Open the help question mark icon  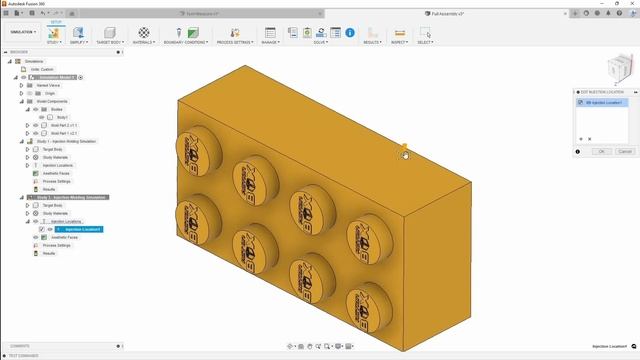click(619, 13)
